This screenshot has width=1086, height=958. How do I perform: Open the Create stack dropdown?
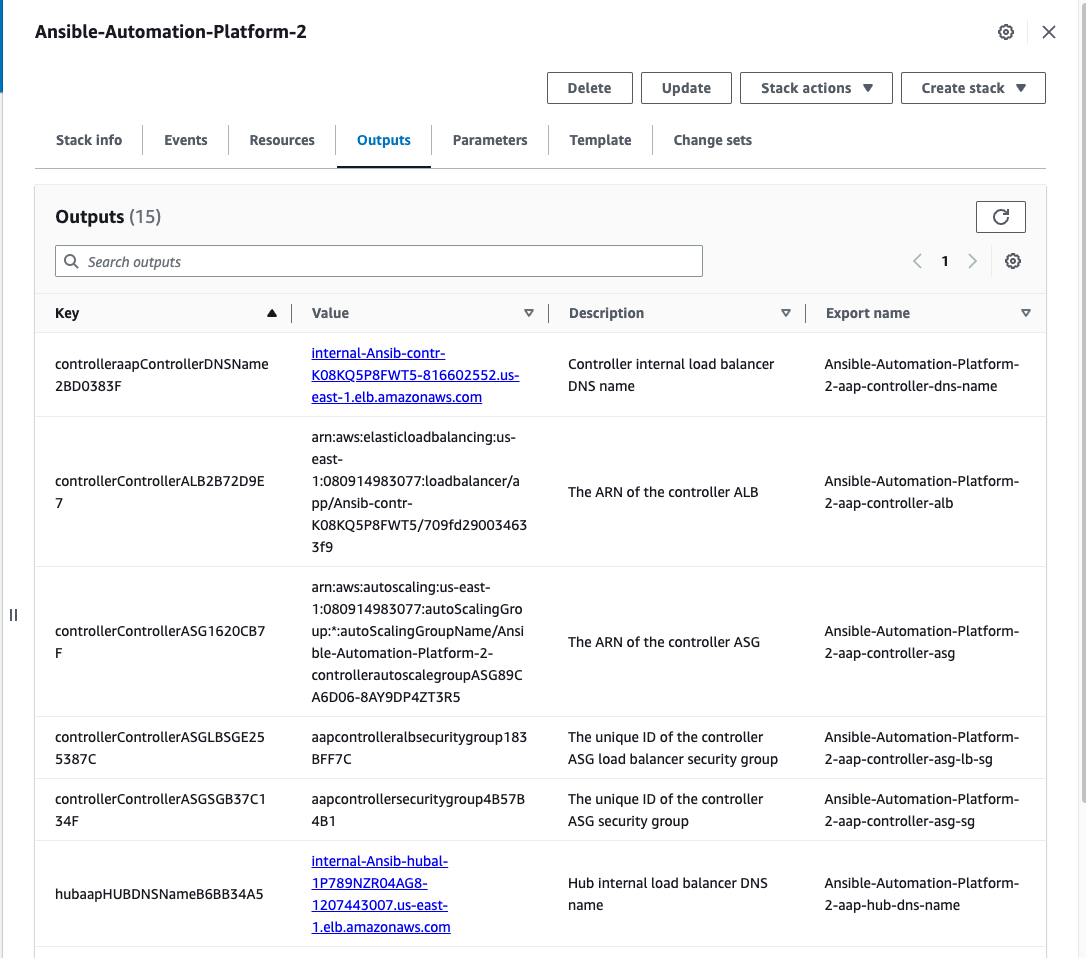[x=973, y=88]
